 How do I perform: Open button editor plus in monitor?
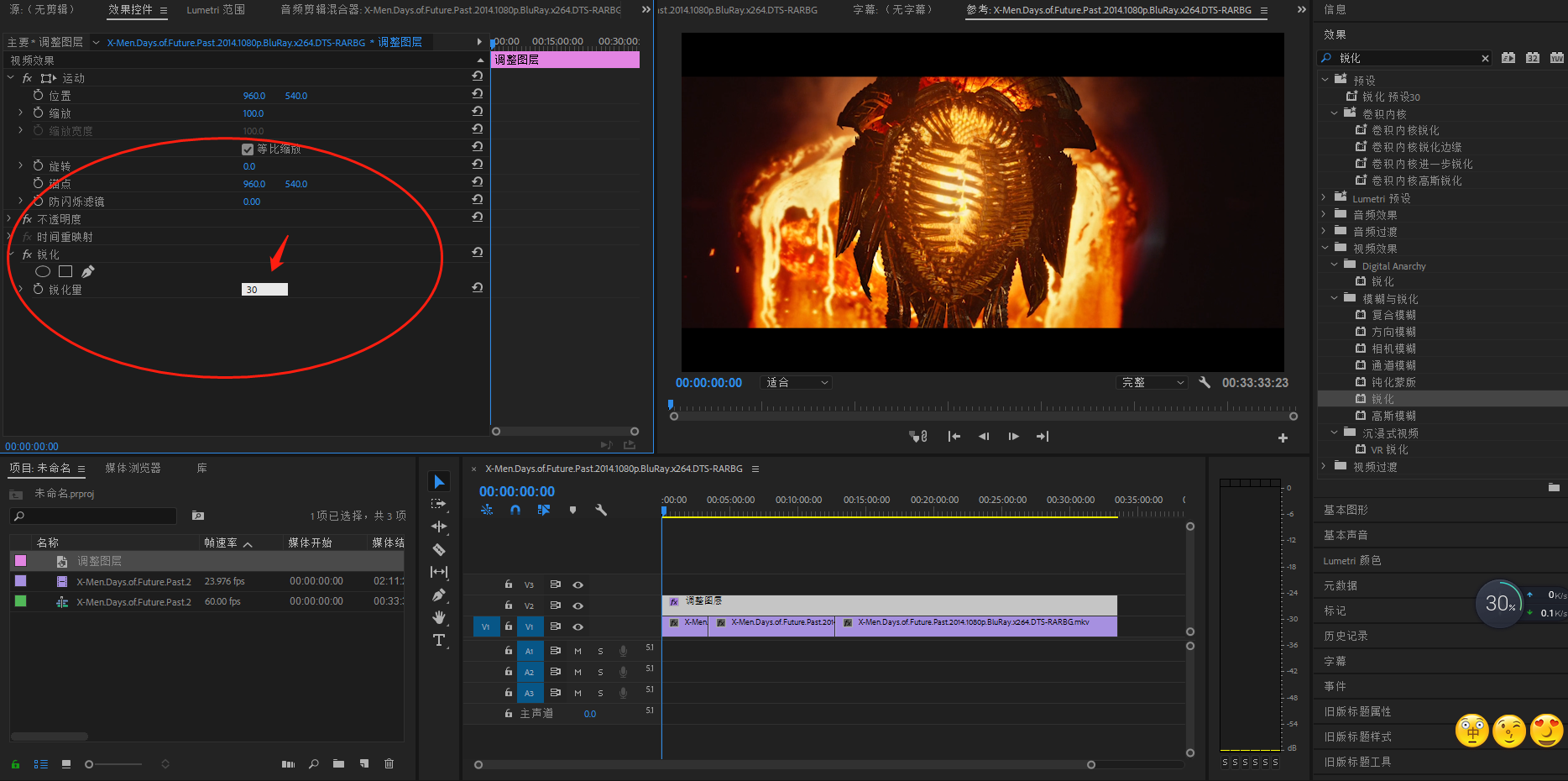[x=1283, y=438]
